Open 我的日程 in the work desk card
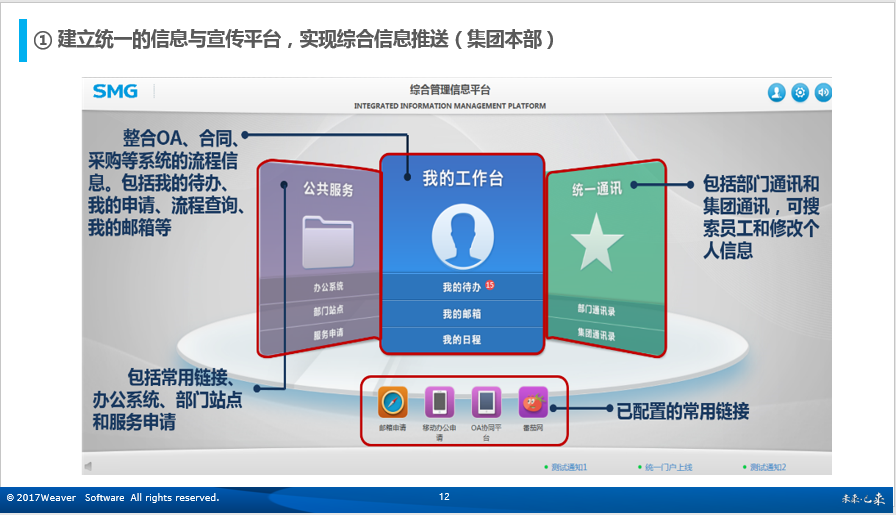896x515 pixels. pyautogui.click(x=462, y=340)
